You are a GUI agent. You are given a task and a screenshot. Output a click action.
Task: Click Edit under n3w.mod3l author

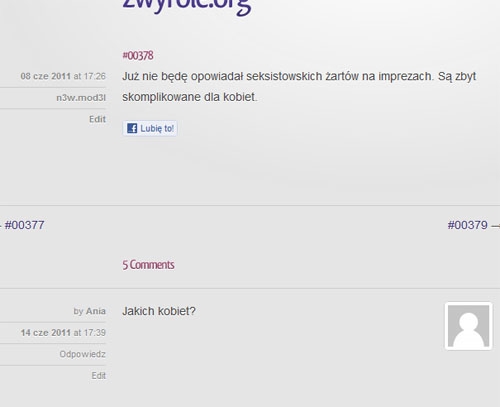point(97,119)
